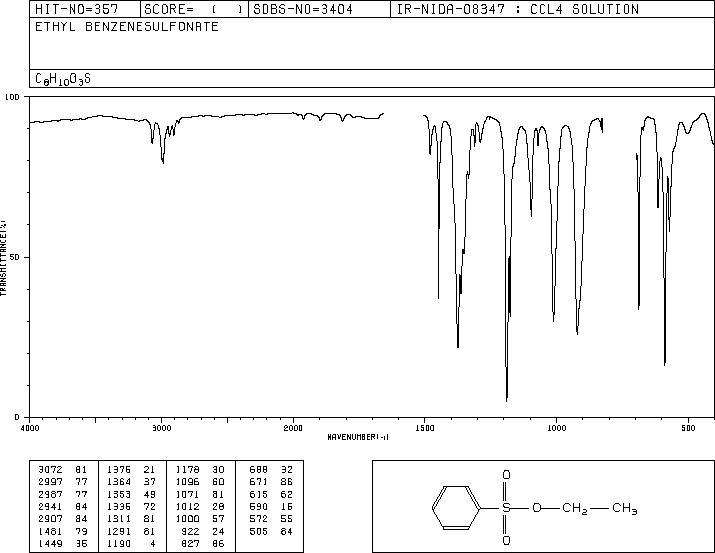Click the 50 tick label on y-axis
The width and height of the screenshot is (715, 553).
15,257
